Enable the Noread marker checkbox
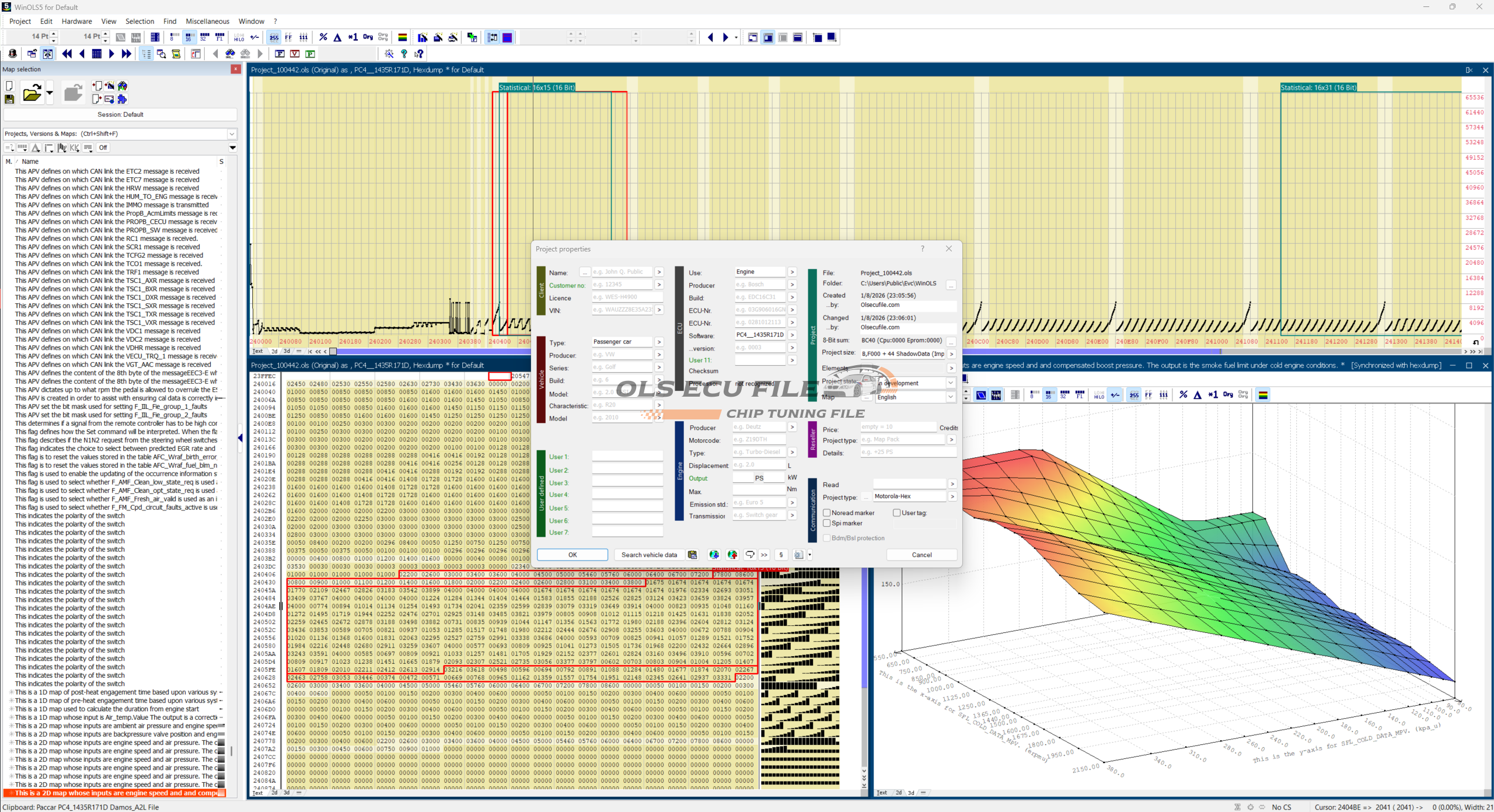1494x812 pixels. (x=827, y=513)
